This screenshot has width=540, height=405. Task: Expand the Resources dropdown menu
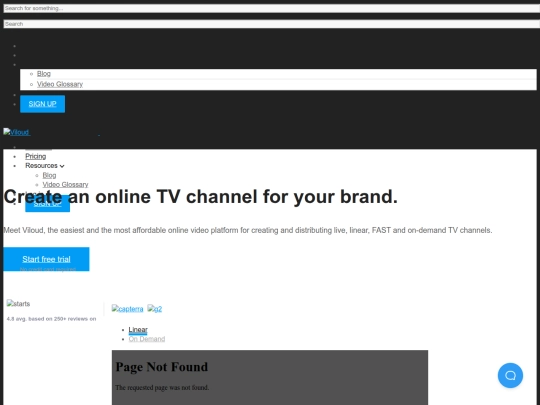pyautogui.click(x=45, y=166)
